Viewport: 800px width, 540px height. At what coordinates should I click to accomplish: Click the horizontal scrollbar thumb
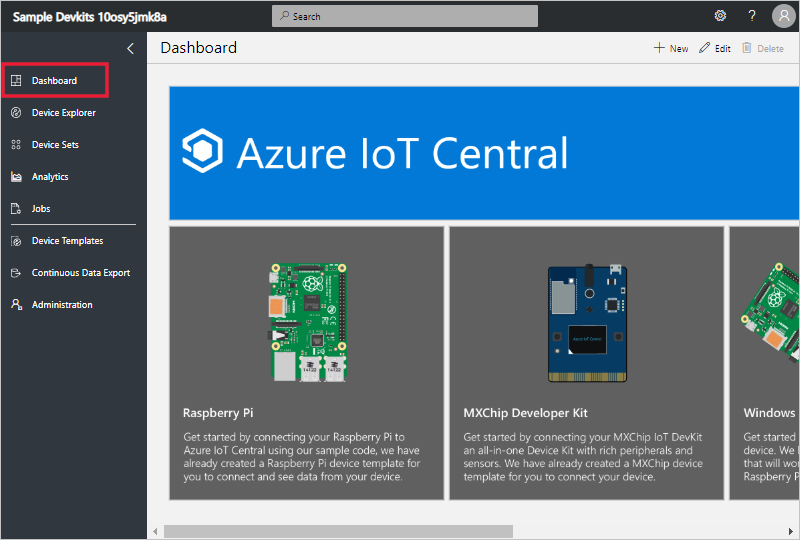(338, 531)
